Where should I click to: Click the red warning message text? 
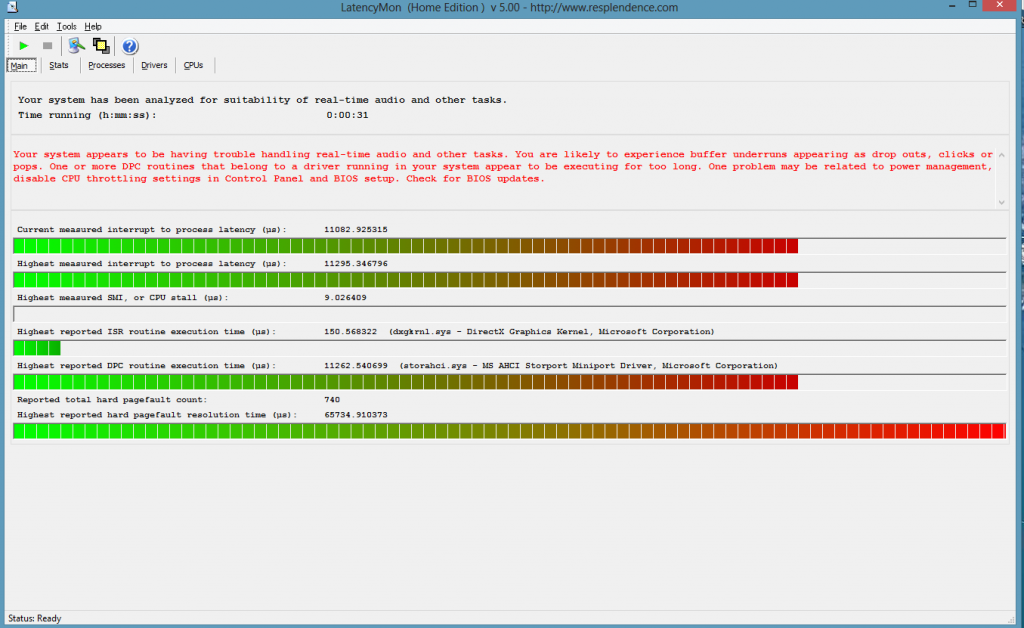click(x=503, y=166)
